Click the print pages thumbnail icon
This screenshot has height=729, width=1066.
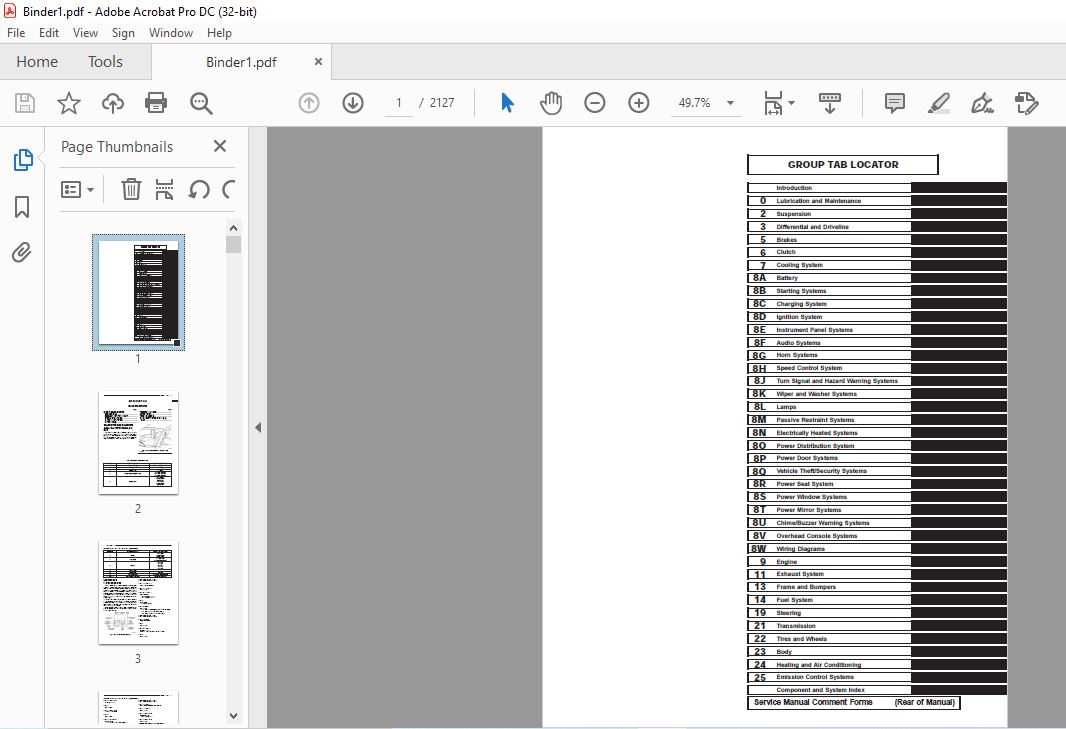point(165,189)
